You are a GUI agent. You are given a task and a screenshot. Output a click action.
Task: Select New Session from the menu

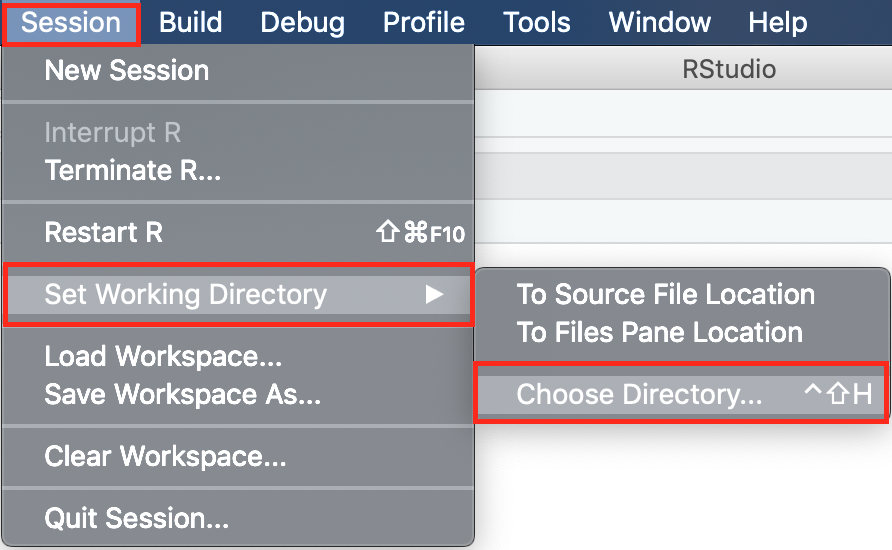[x=127, y=71]
